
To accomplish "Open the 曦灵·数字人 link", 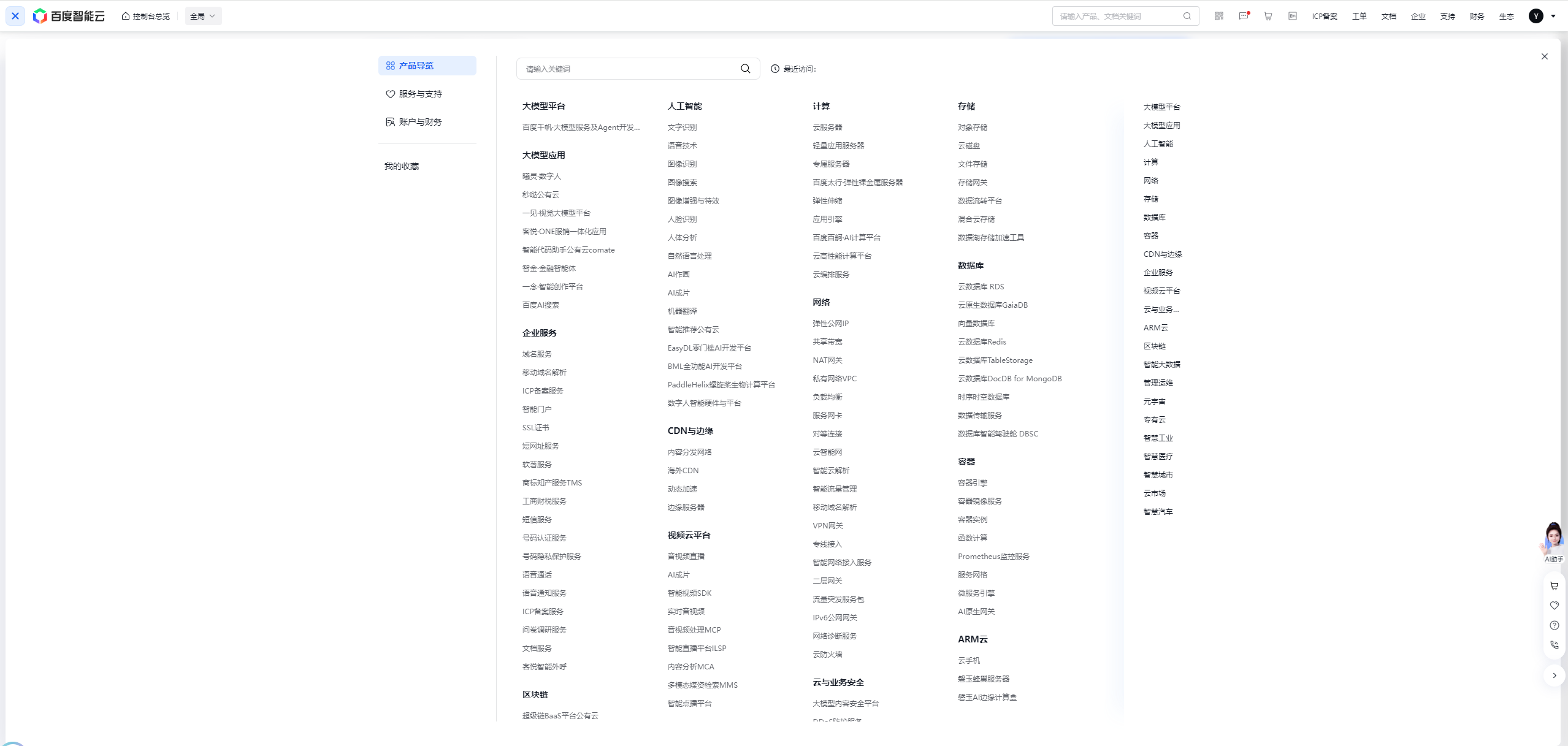I will [541, 176].
